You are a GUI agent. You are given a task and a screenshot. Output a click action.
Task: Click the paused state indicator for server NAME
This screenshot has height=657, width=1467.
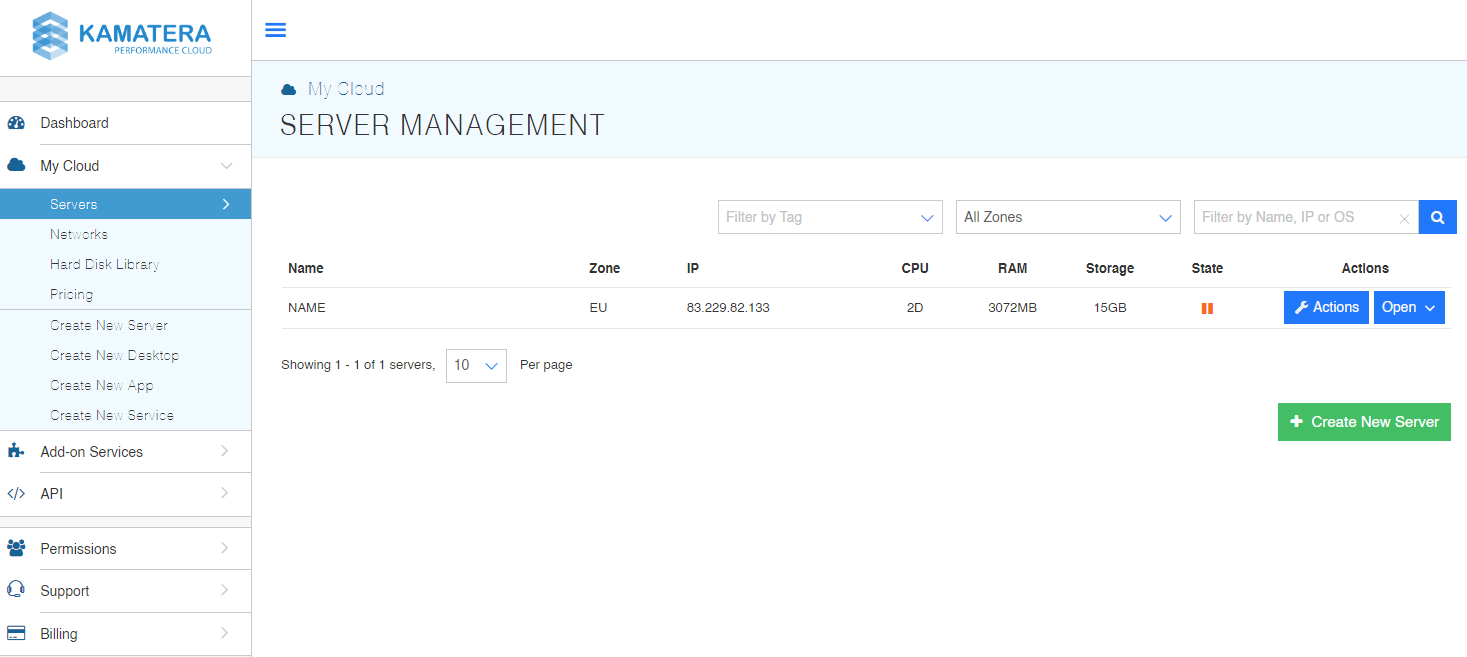coord(1207,308)
